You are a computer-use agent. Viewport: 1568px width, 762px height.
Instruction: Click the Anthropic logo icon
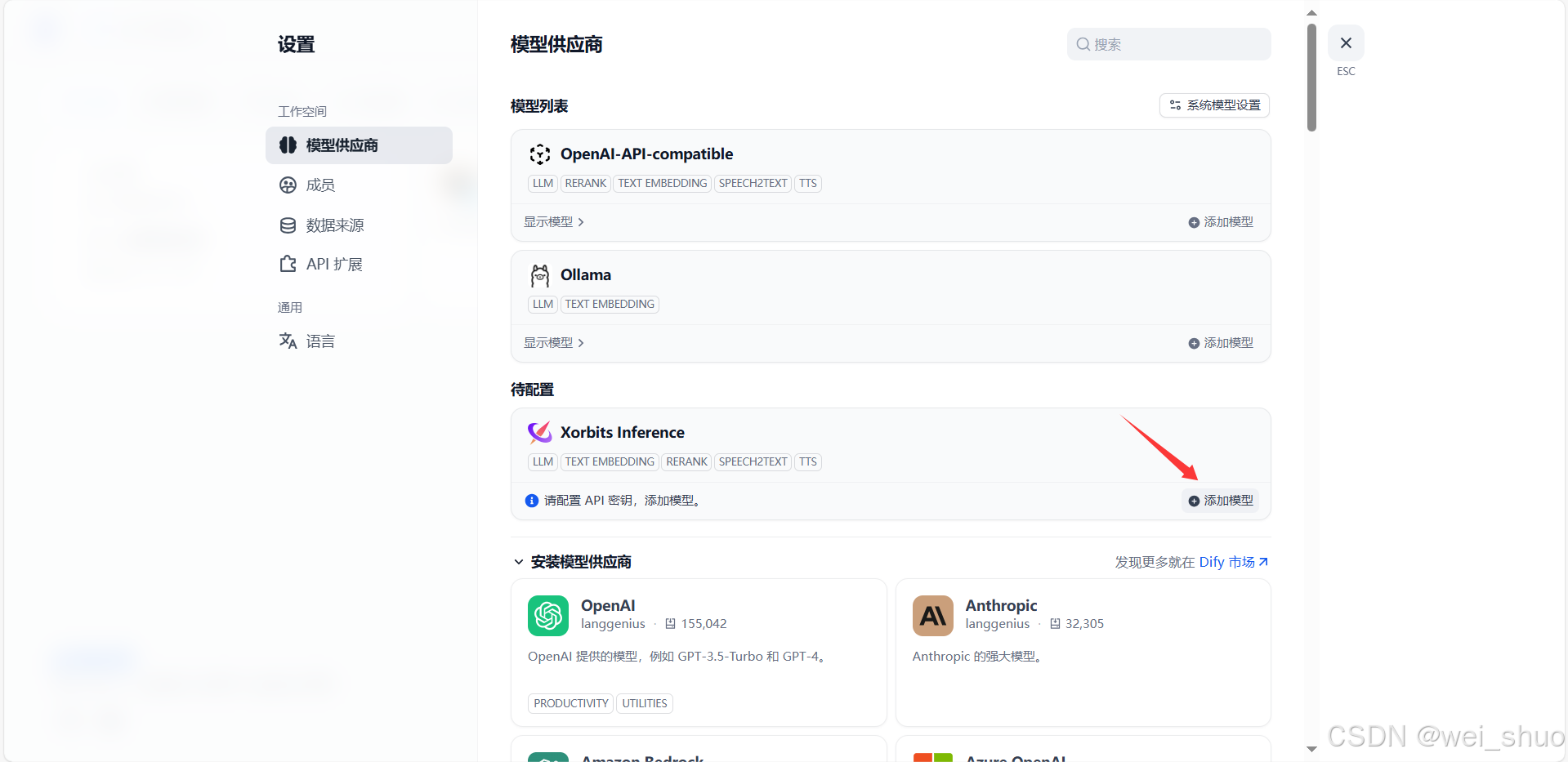pos(933,616)
